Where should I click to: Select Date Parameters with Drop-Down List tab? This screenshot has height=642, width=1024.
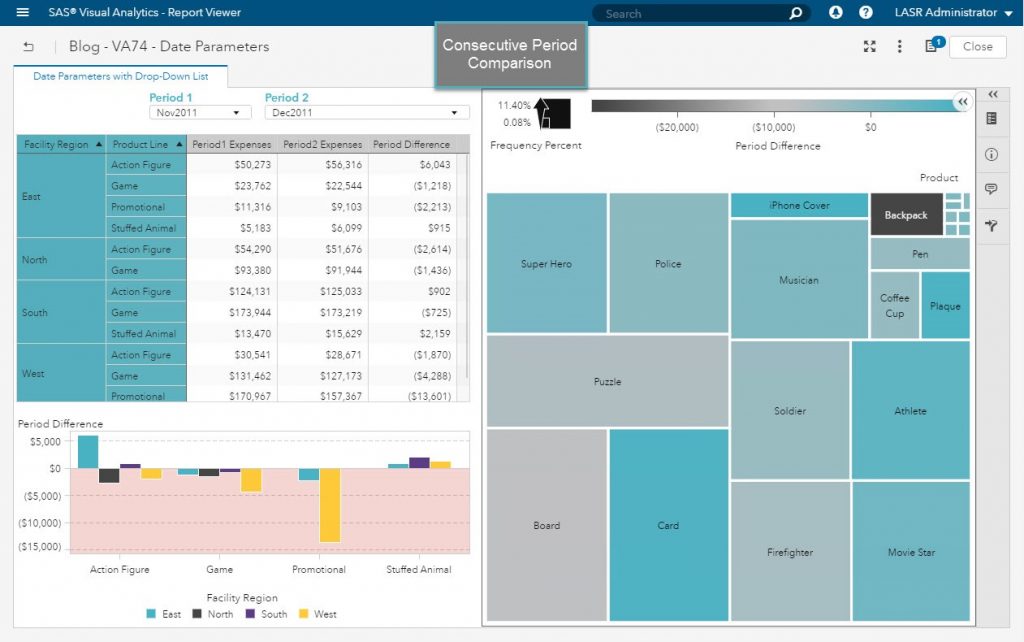coord(121,76)
